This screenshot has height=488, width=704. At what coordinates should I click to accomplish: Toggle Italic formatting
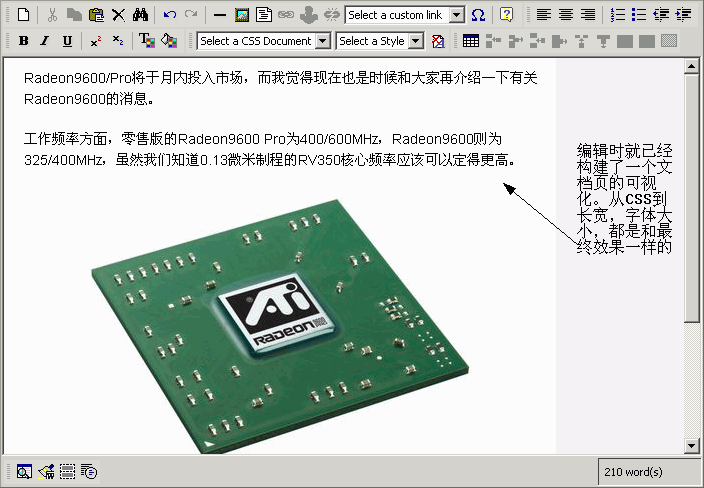[45, 41]
